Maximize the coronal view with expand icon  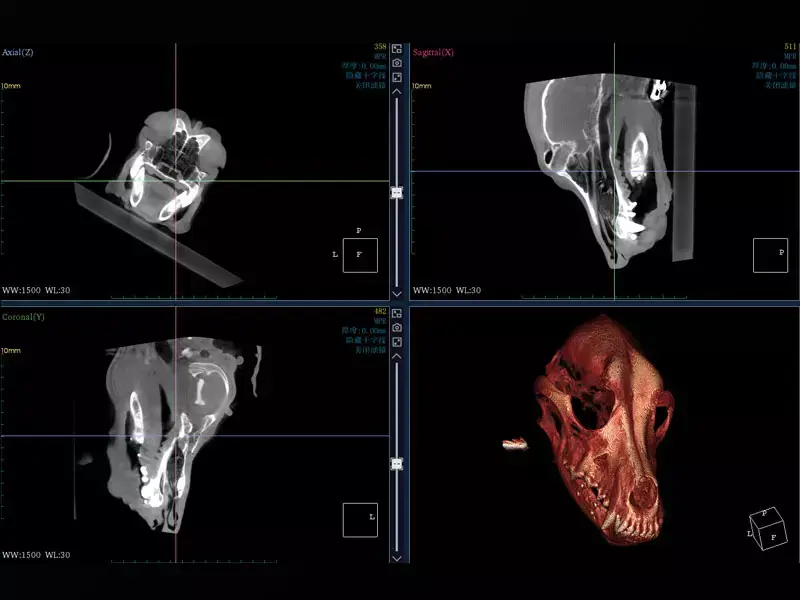[397, 341]
